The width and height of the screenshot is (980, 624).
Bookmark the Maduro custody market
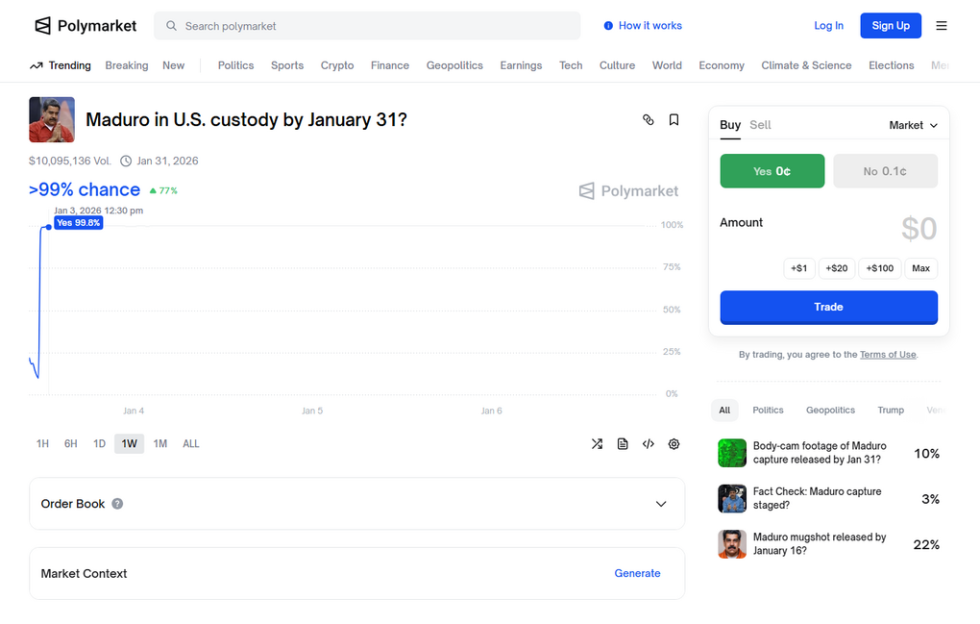[x=674, y=119]
